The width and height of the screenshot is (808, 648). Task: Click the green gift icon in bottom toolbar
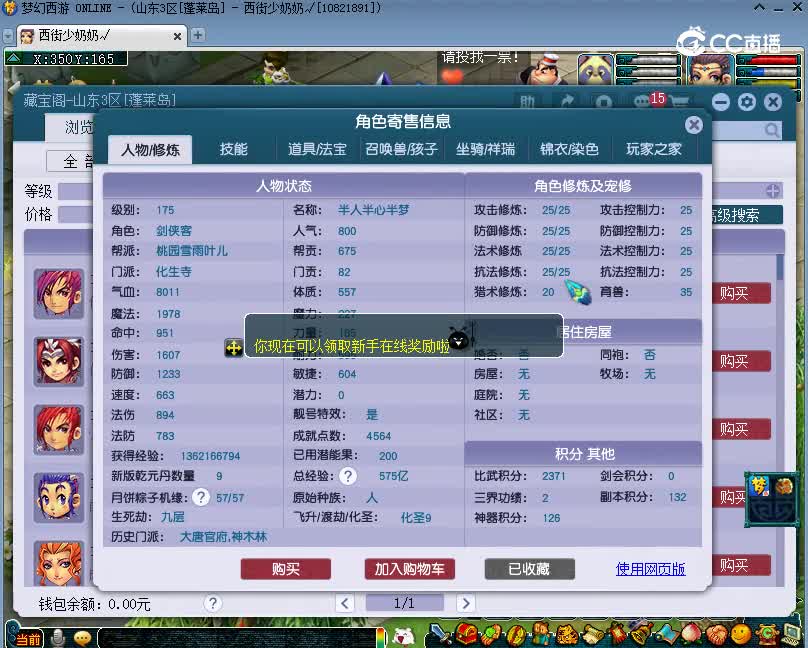pos(491,634)
